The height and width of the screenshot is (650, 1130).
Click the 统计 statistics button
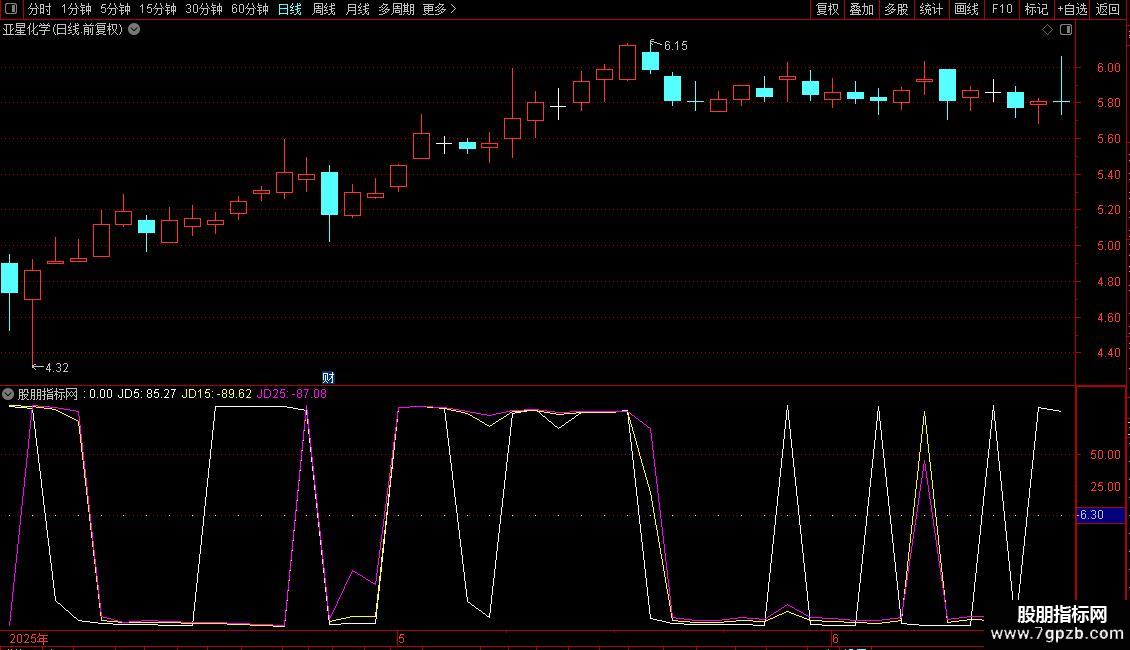pos(931,9)
